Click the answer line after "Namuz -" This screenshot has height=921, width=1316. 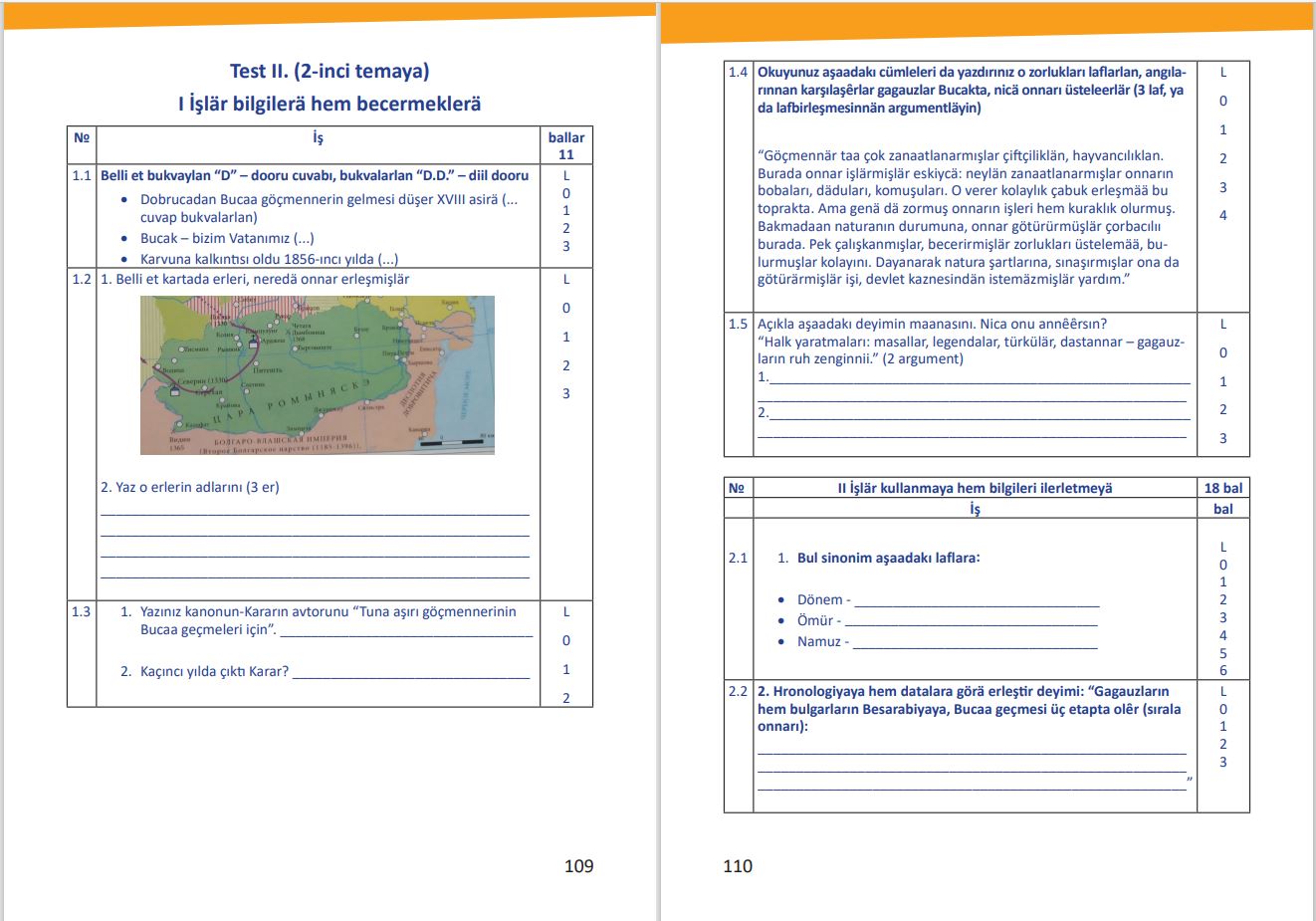click(975, 644)
